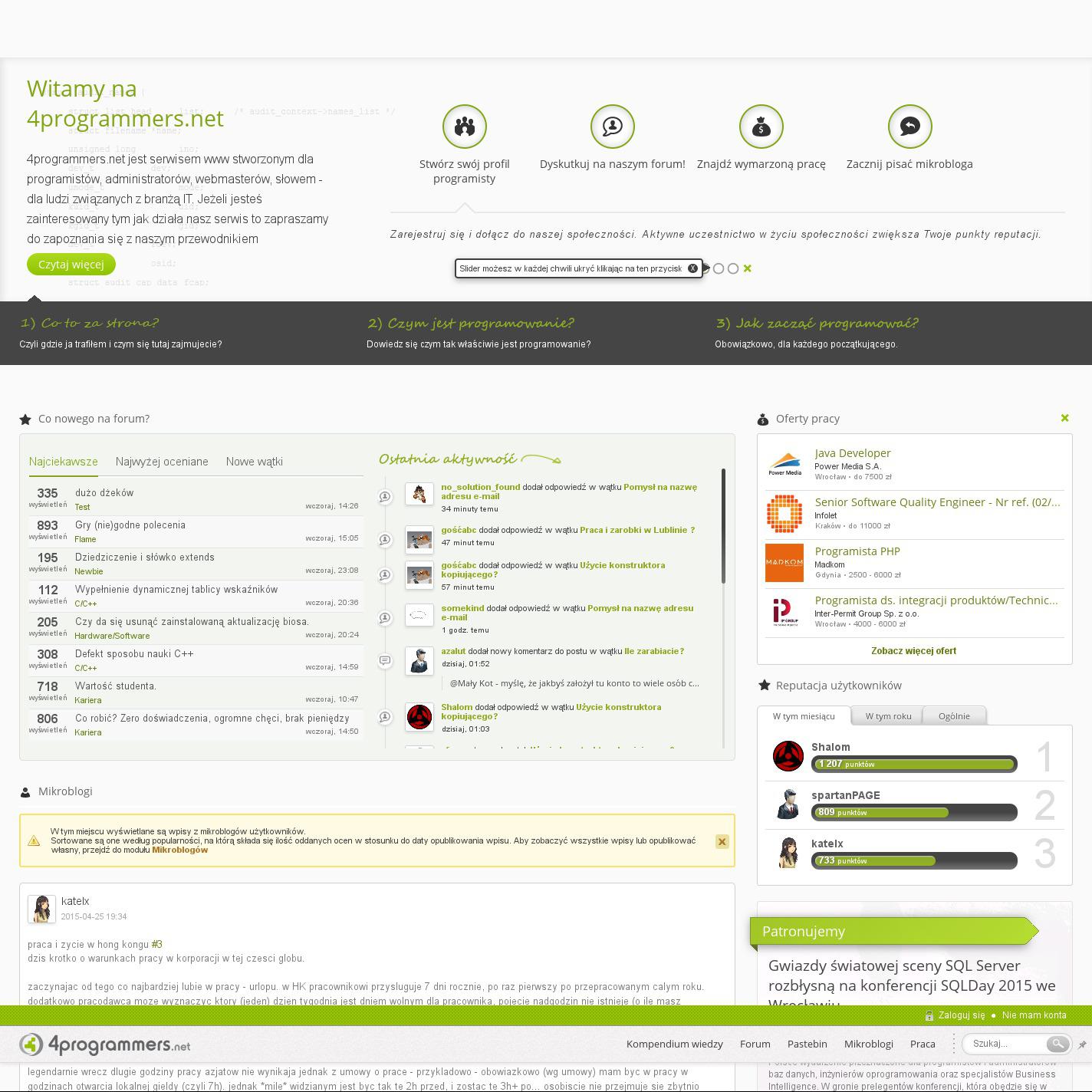Dismiss the yellow Mikroblogi notice
The image size is (1092, 1092).
coord(722,841)
